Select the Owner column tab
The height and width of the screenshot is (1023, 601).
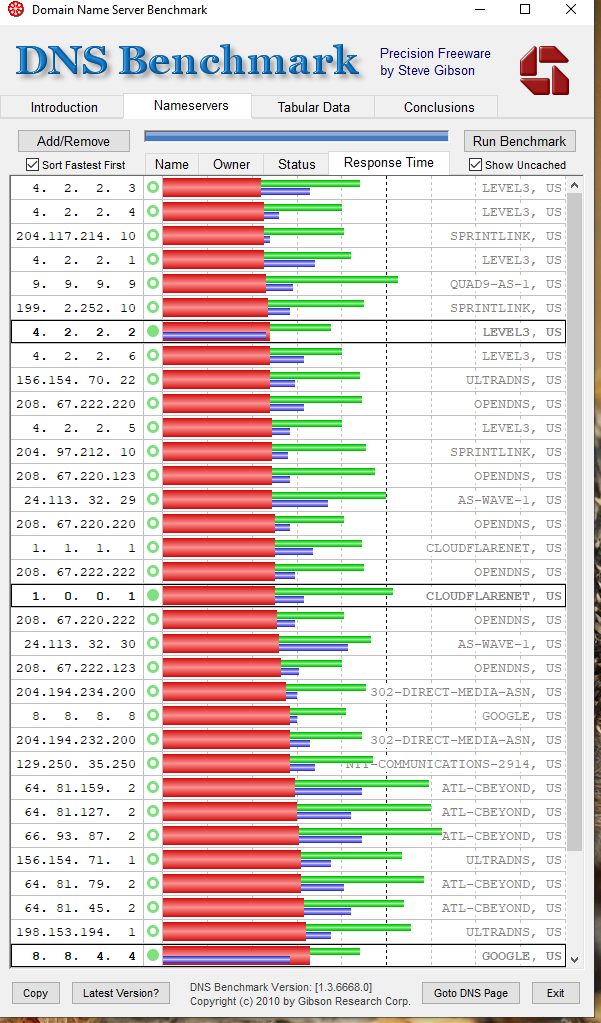231,164
